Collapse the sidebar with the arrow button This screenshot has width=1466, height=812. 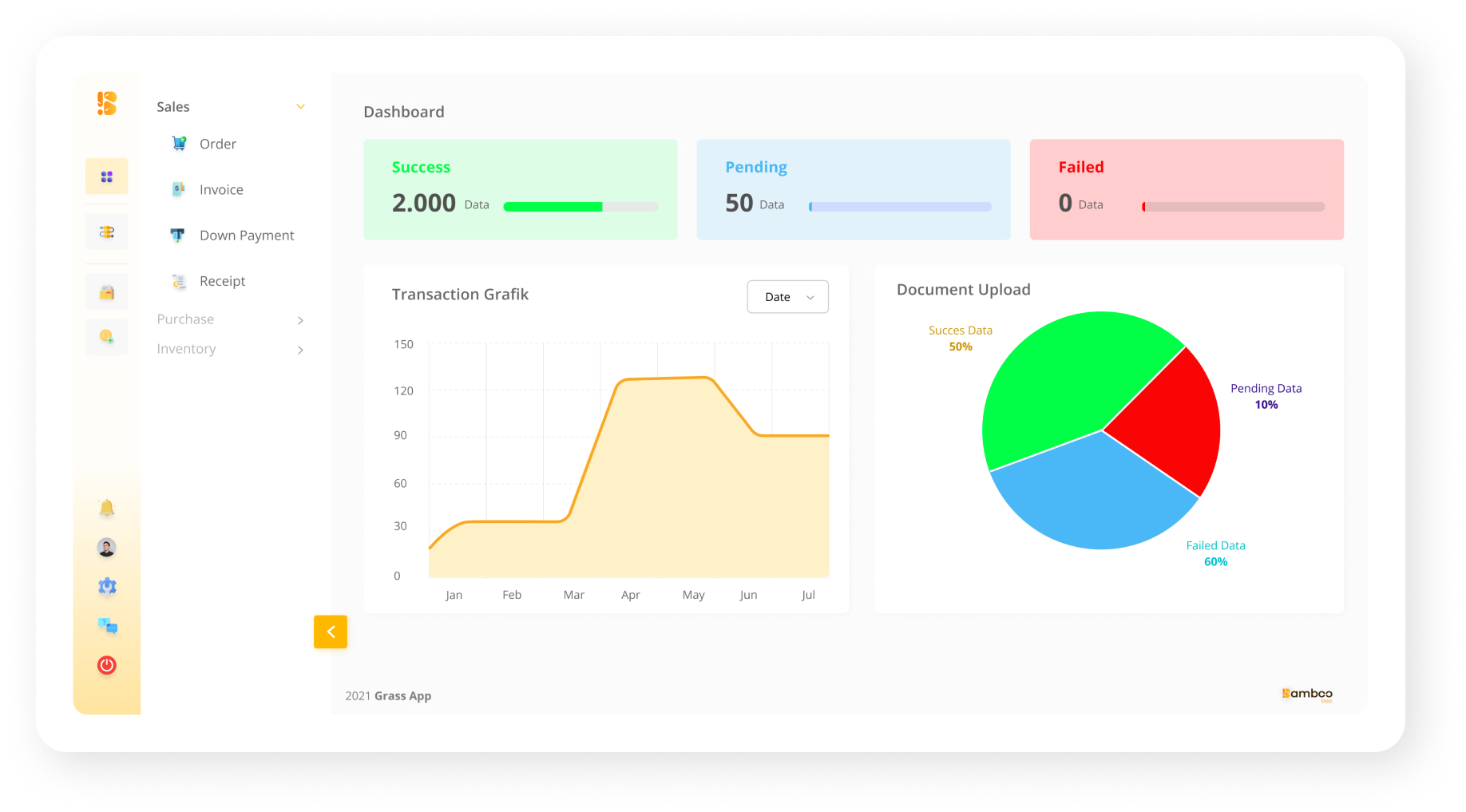pos(331,632)
